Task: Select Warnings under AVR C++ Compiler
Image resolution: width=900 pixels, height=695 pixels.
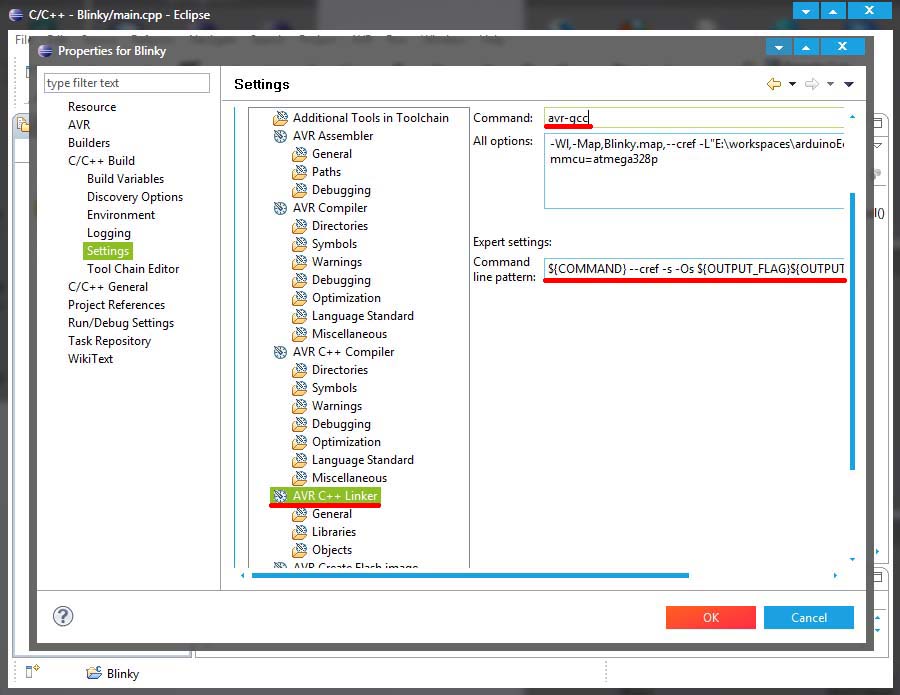Action: (x=337, y=406)
